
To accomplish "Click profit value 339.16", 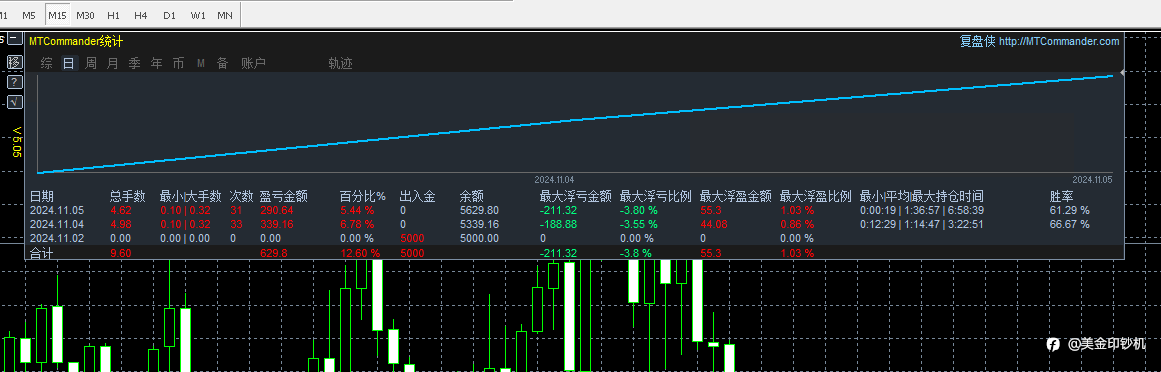I will click(276, 225).
